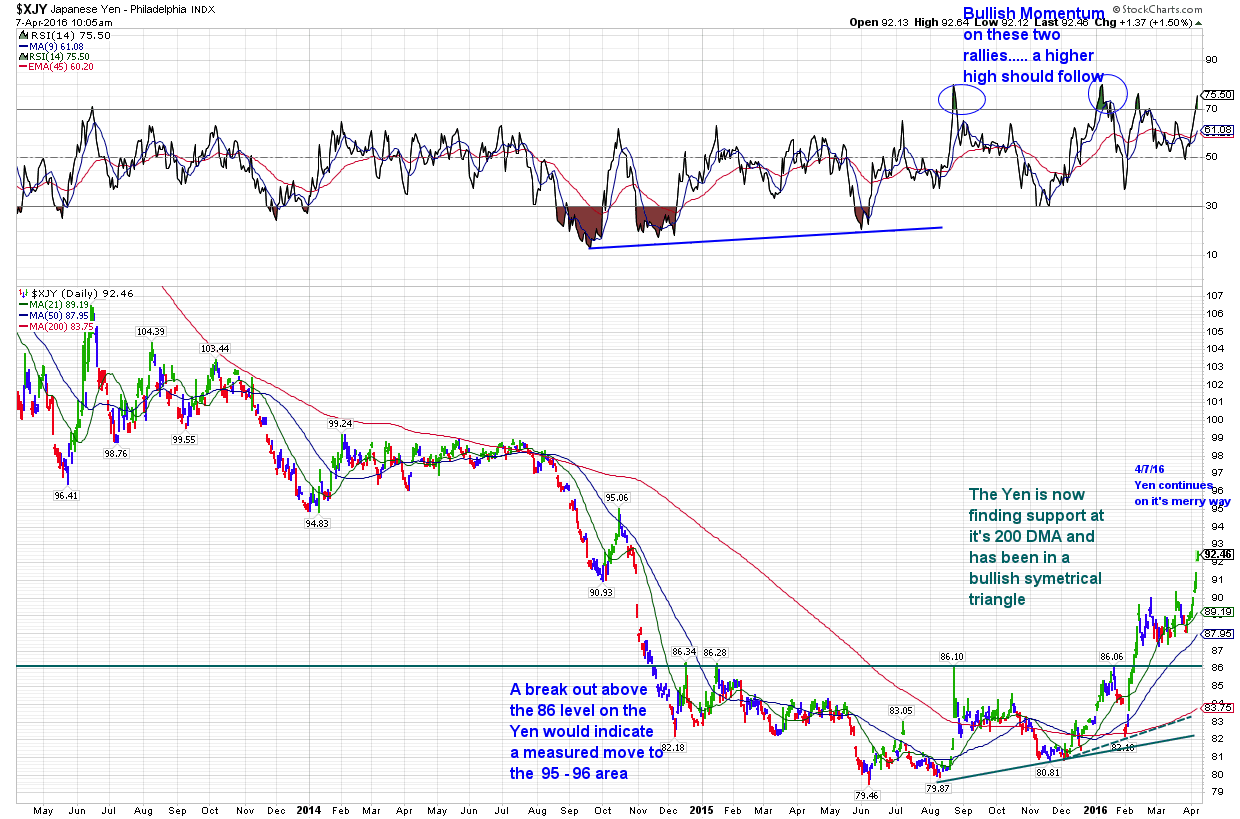Viewport: 1240px width, 819px height.
Task: Click "The Yen is now finding support" annotation
Action: click(1036, 547)
